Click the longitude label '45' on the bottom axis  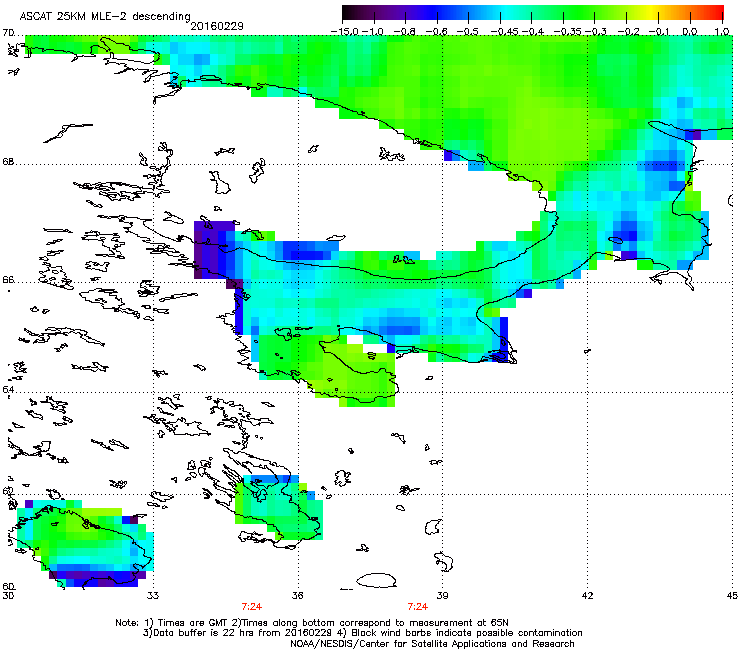tap(732, 596)
